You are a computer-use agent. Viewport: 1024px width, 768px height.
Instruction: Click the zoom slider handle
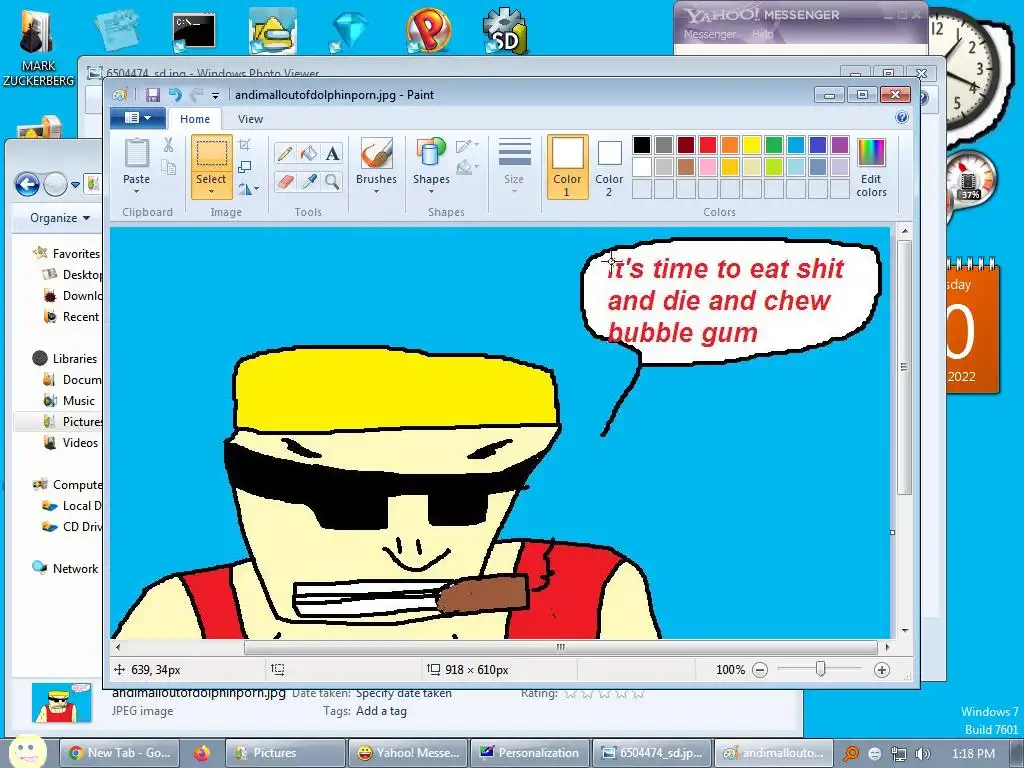coord(821,669)
